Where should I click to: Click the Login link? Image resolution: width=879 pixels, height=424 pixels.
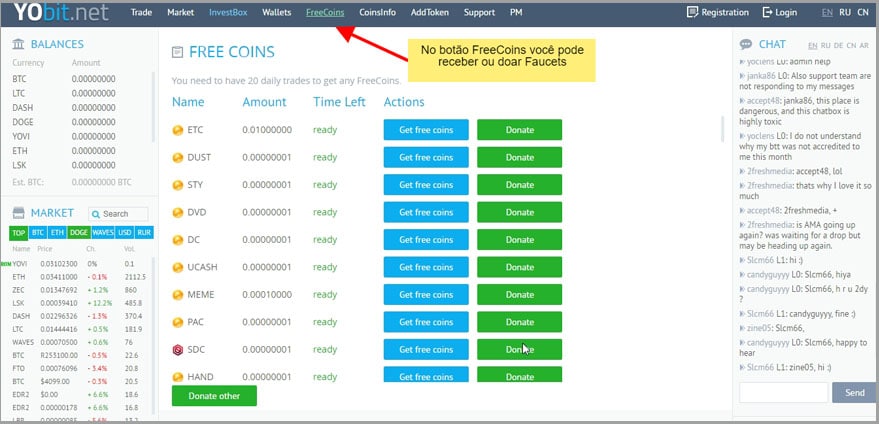pos(786,12)
